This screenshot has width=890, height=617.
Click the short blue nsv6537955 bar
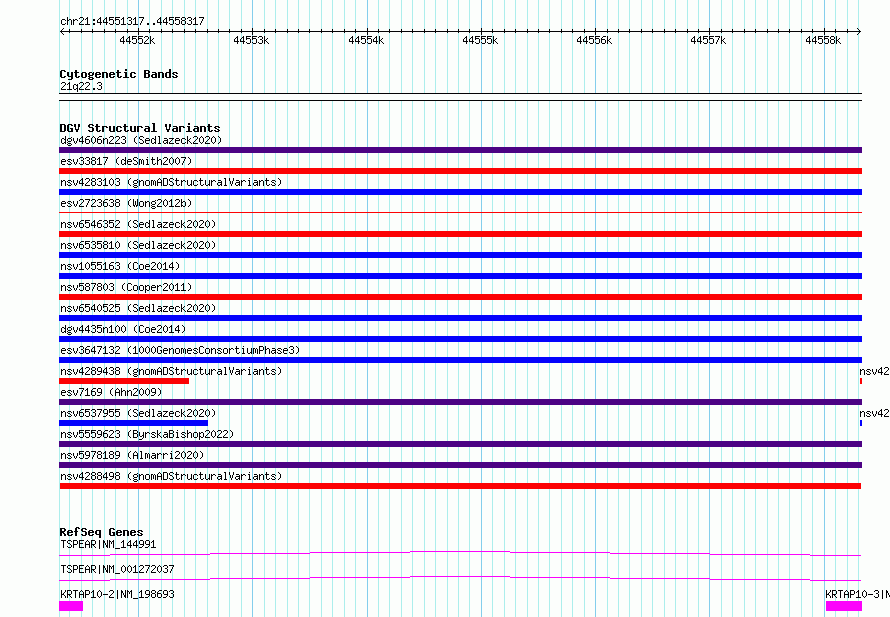[133, 423]
